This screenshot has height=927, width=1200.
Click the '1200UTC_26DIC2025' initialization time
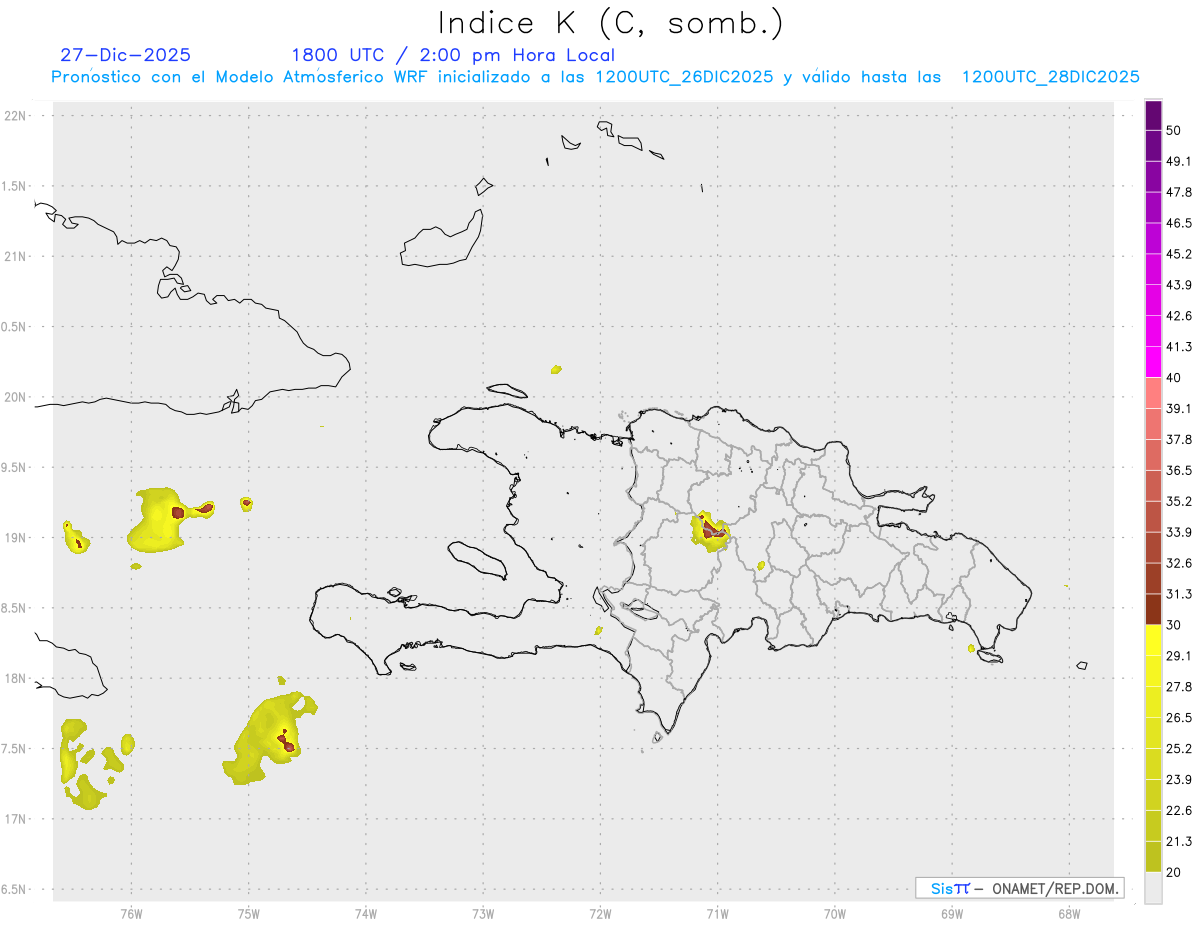(x=684, y=77)
